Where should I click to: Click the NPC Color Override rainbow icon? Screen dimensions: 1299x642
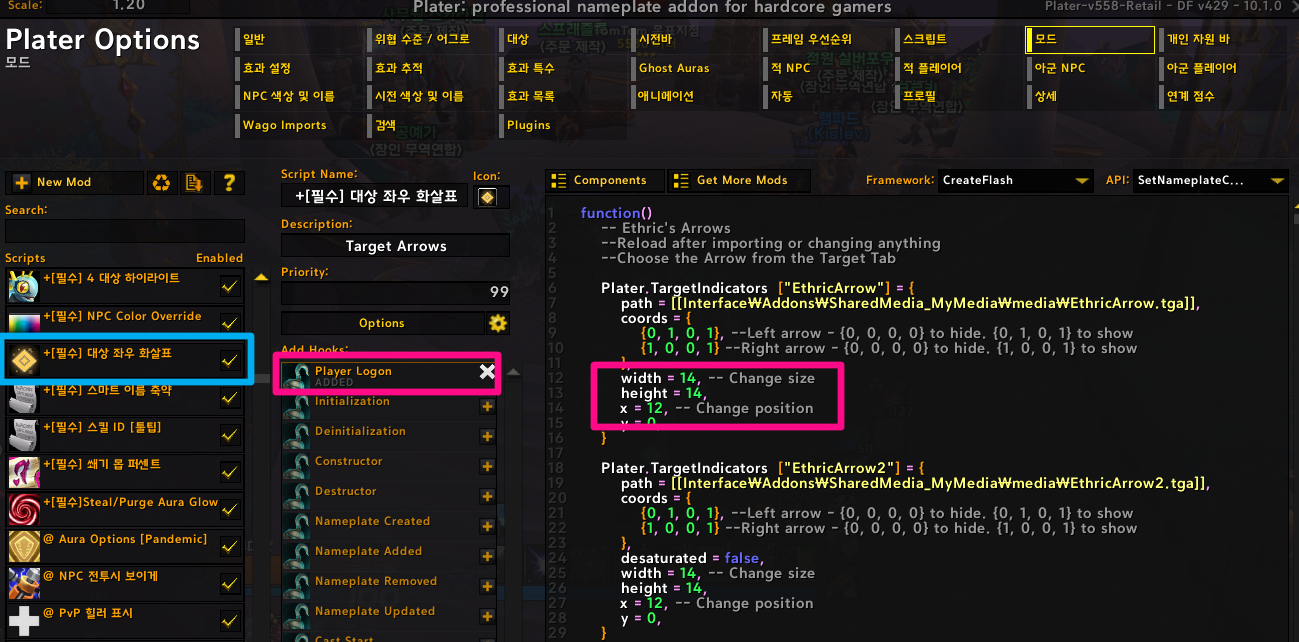click(x=24, y=323)
